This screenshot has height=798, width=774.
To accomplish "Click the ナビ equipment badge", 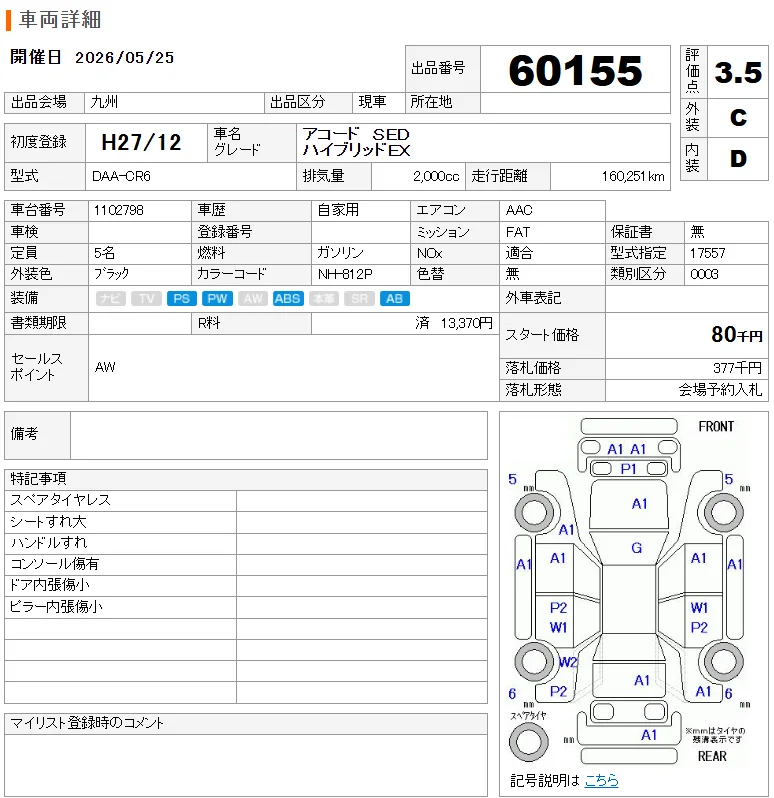I will (110, 299).
